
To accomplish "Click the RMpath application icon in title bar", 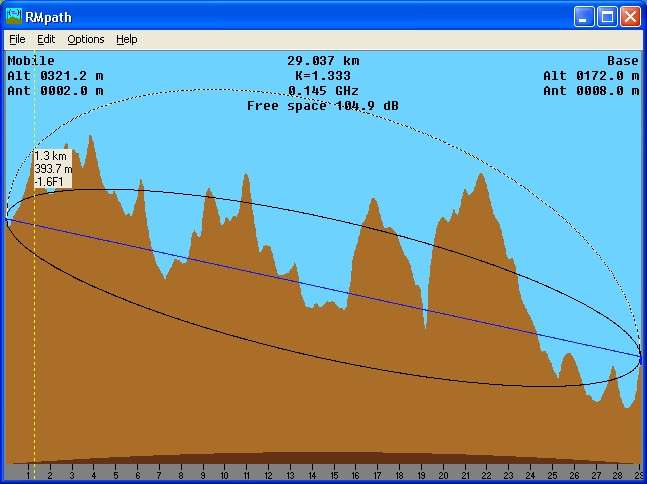I will tap(14, 17).
